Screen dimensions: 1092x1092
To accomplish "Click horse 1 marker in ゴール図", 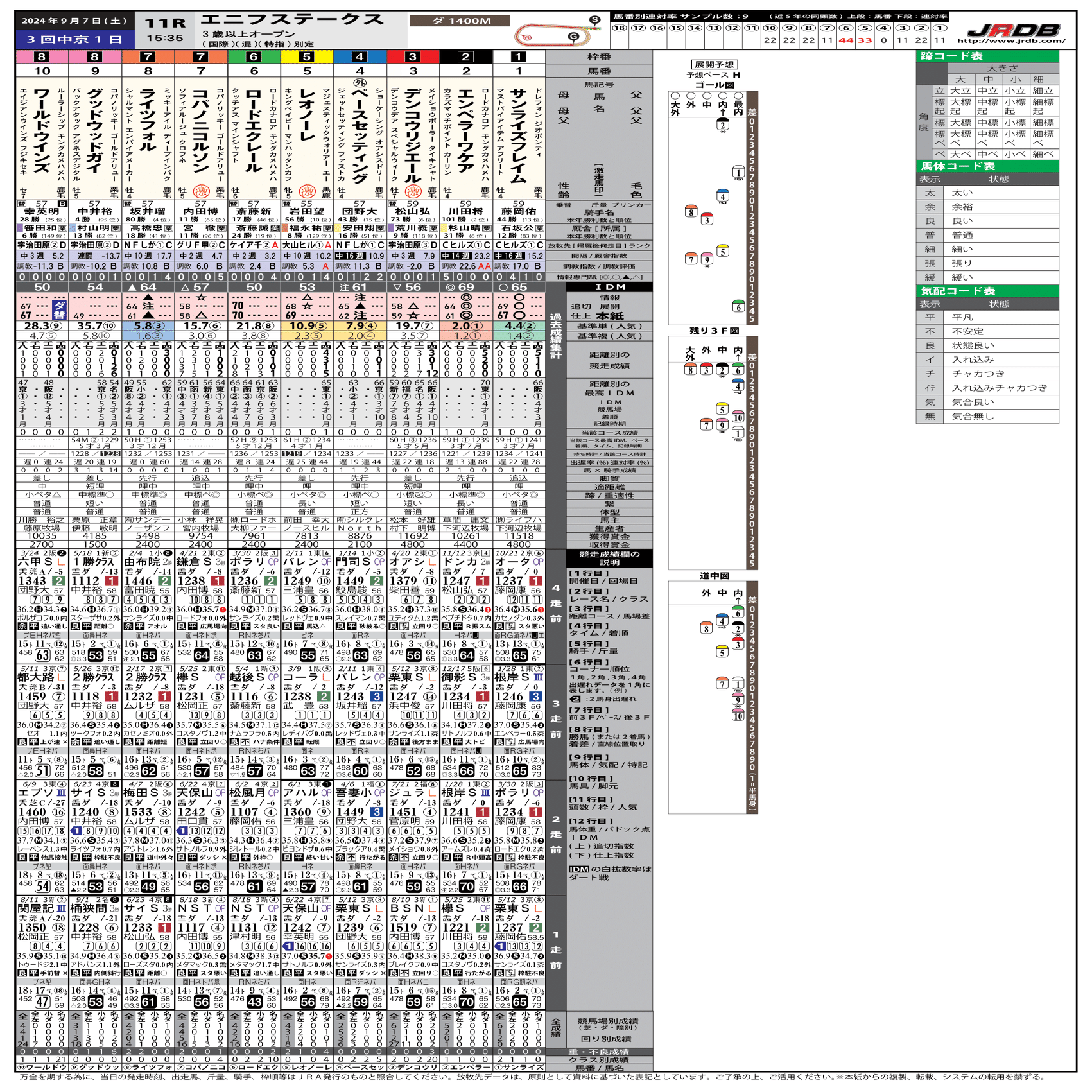I will (x=739, y=171).
